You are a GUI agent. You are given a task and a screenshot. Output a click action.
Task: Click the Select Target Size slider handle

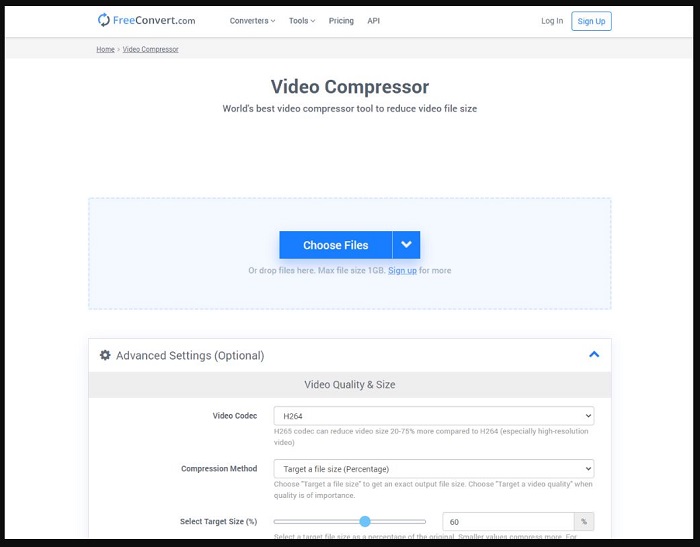click(x=365, y=521)
